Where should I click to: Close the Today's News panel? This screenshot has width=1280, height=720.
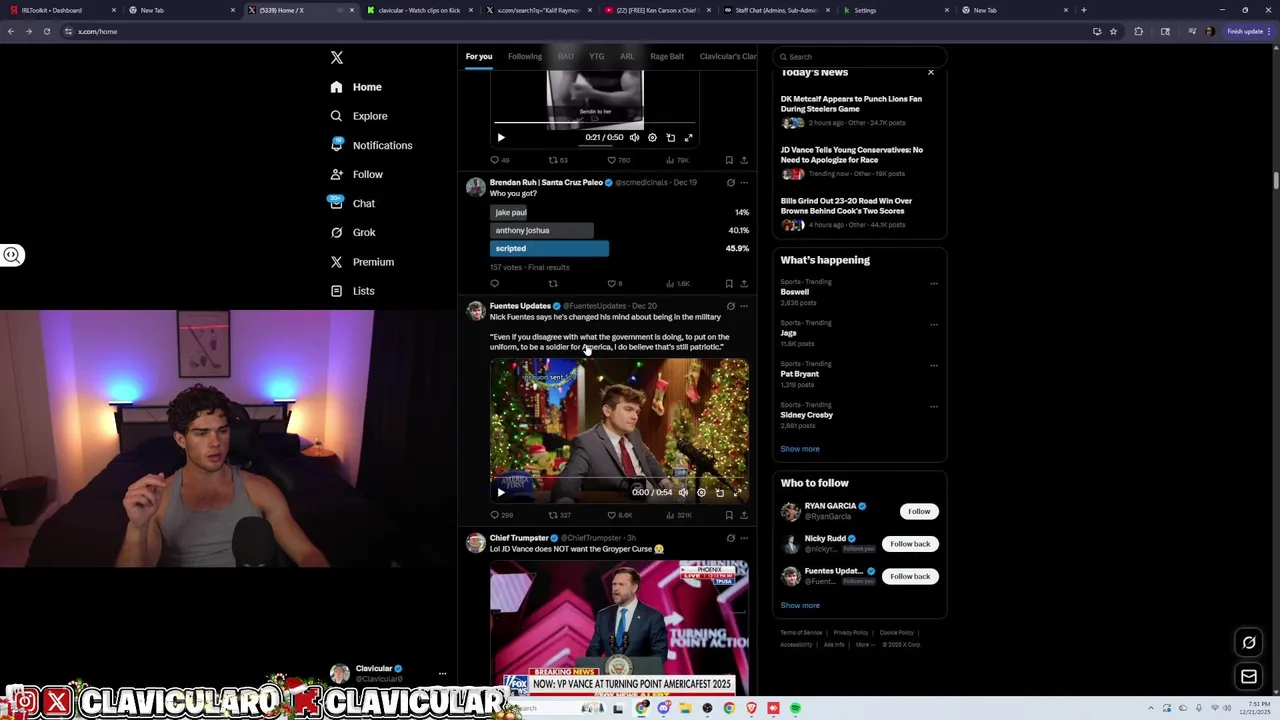931,72
